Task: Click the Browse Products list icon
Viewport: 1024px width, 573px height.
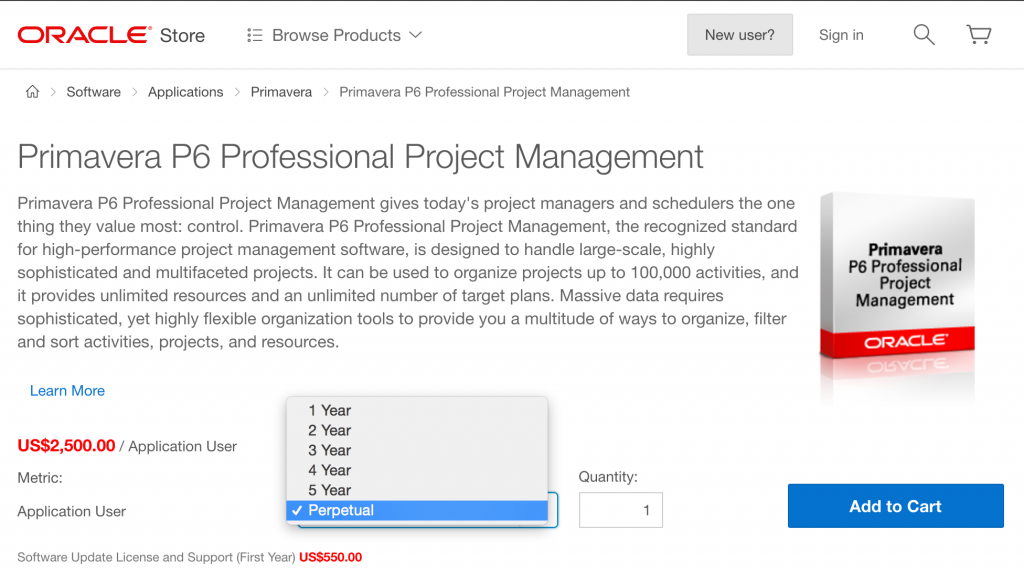Action: [x=255, y=35]
